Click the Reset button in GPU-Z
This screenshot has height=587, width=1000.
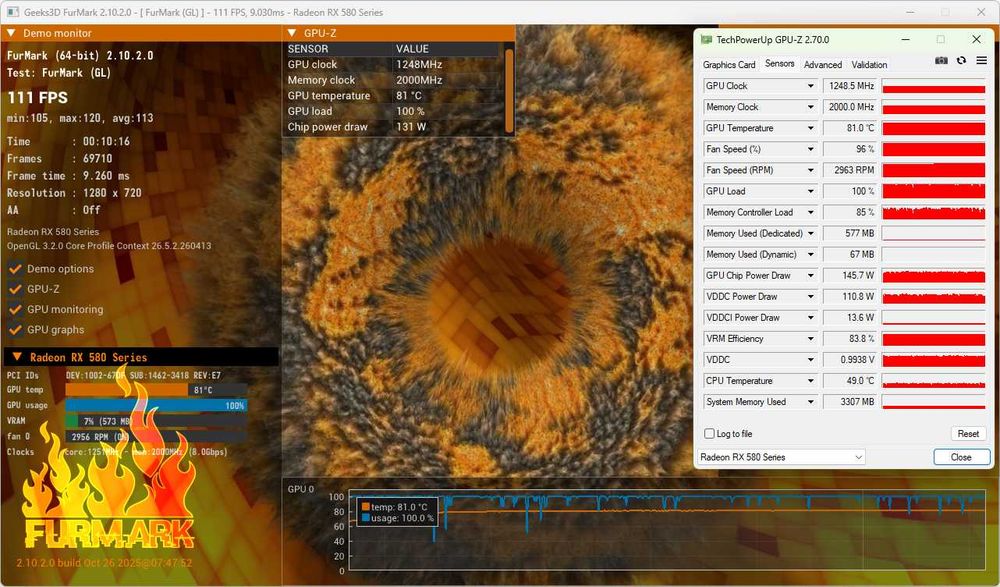point(967,434)
